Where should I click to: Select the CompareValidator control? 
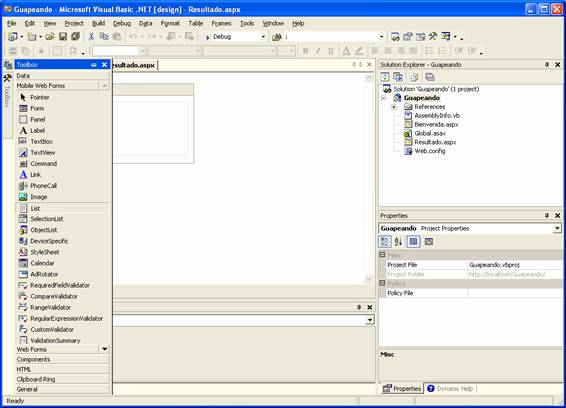coord(62,296)
